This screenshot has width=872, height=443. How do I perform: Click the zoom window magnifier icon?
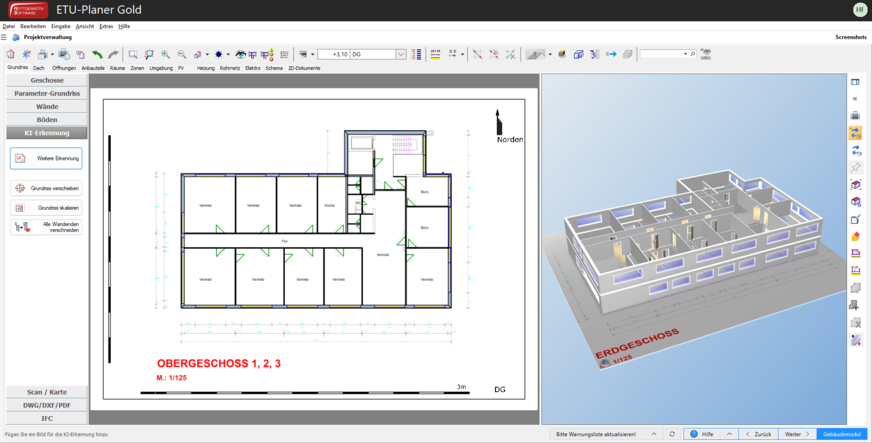tap(133, 54)
